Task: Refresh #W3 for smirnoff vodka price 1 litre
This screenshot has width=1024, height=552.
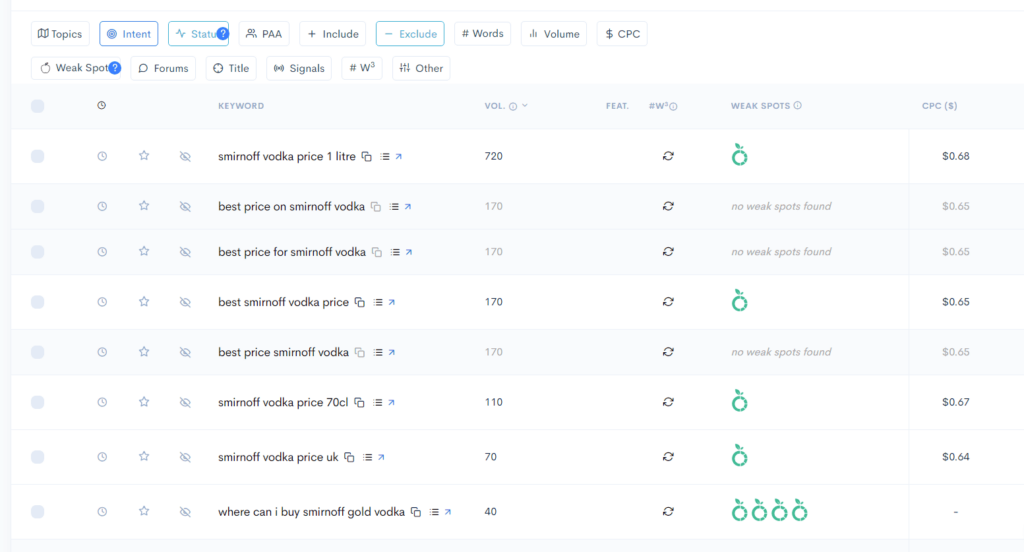Action: click(668, 156)
